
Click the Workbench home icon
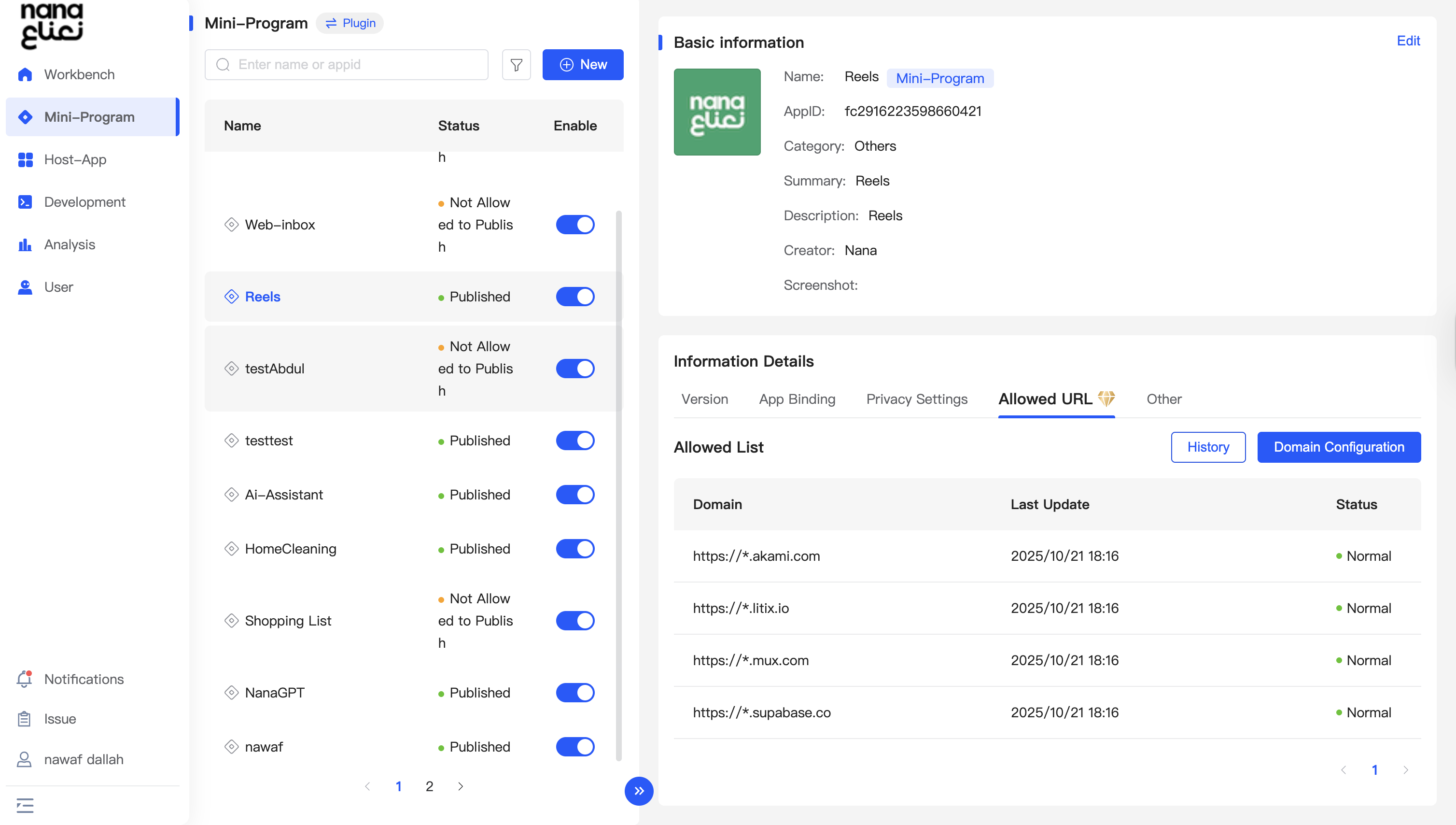[x=25, y=74]
